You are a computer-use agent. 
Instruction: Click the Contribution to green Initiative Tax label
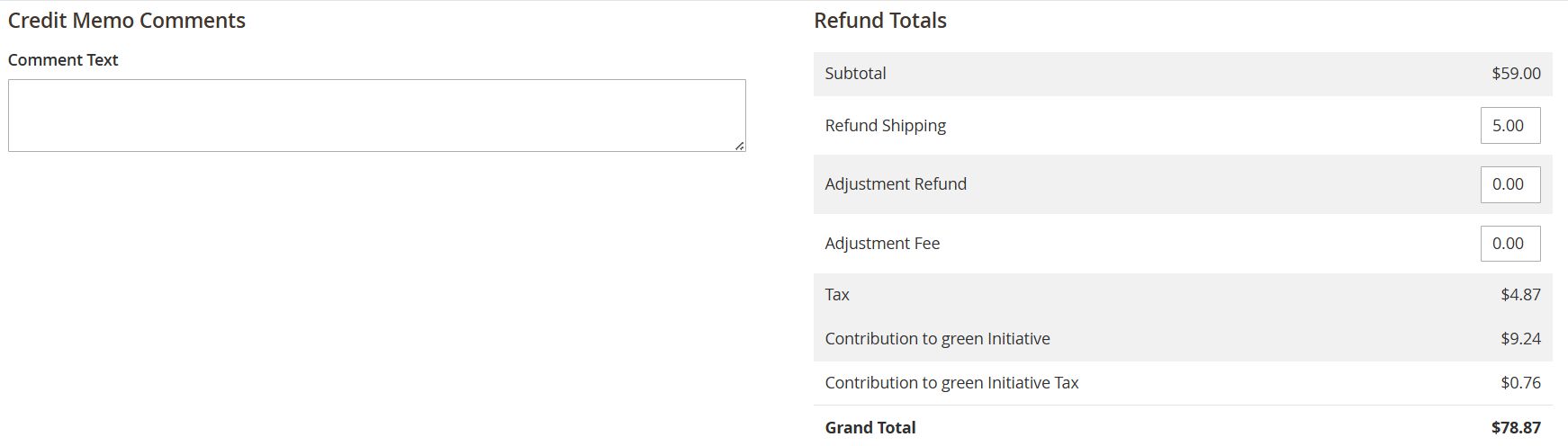pyautogui.click(x=951, y=383)
